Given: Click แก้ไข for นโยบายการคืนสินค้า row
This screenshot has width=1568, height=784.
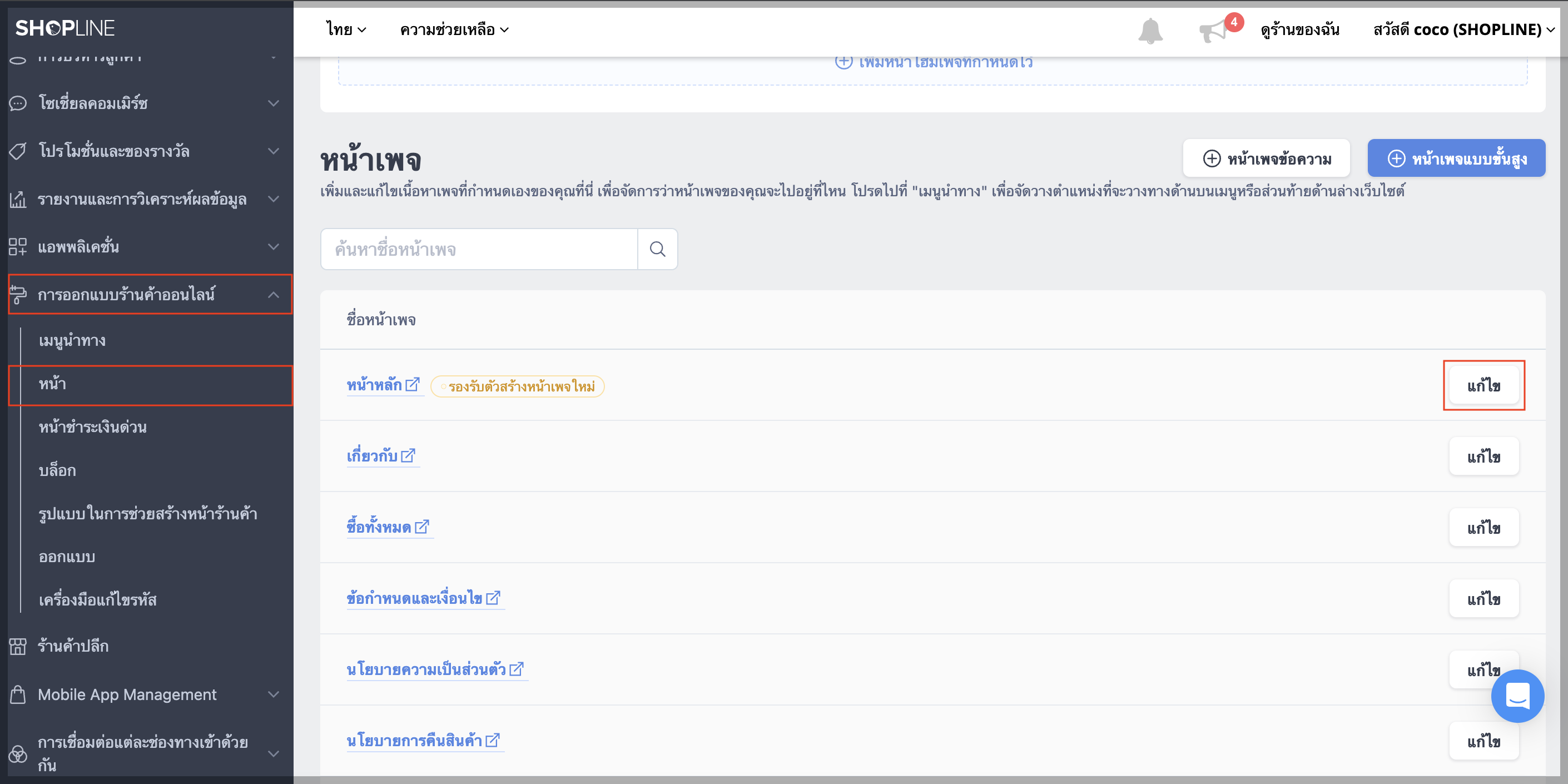Looking at the screenshot, I should pyautogui.click(x=1484, y=741).
